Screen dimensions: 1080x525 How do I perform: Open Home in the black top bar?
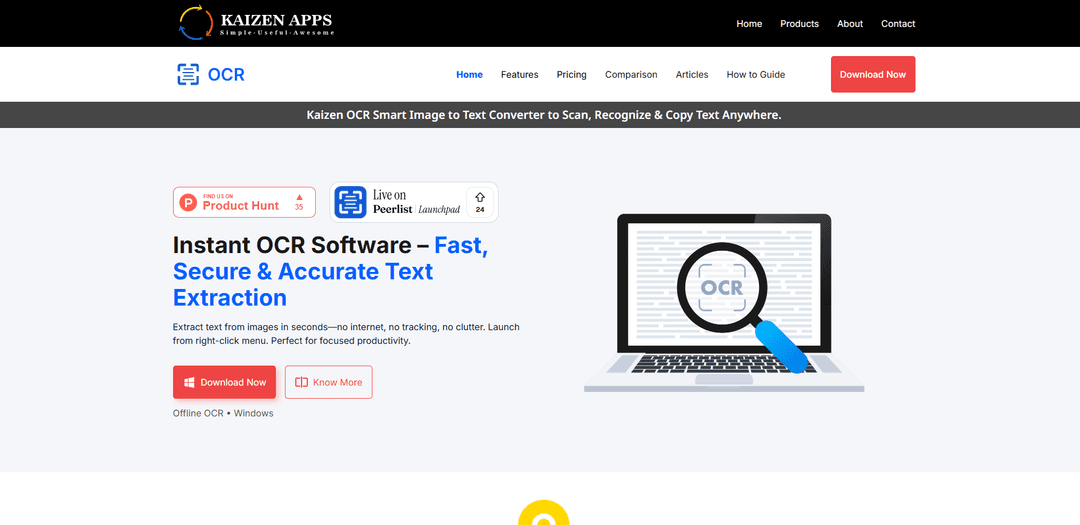coord(749,23)
